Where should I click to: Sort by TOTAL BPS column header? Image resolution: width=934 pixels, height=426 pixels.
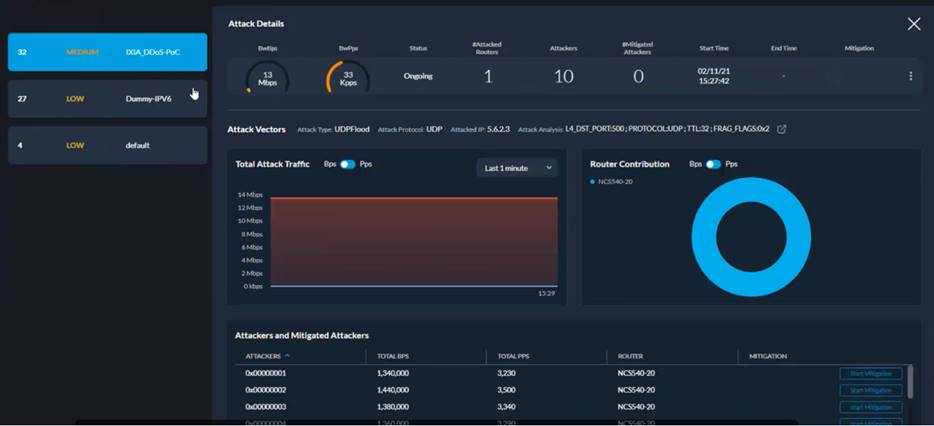click(393, 356)
